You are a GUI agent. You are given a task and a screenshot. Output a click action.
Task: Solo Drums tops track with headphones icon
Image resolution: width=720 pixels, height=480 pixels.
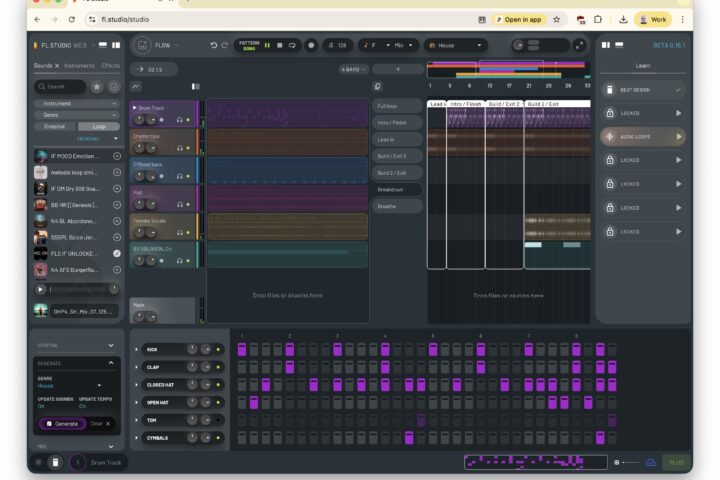coord(180,148)
